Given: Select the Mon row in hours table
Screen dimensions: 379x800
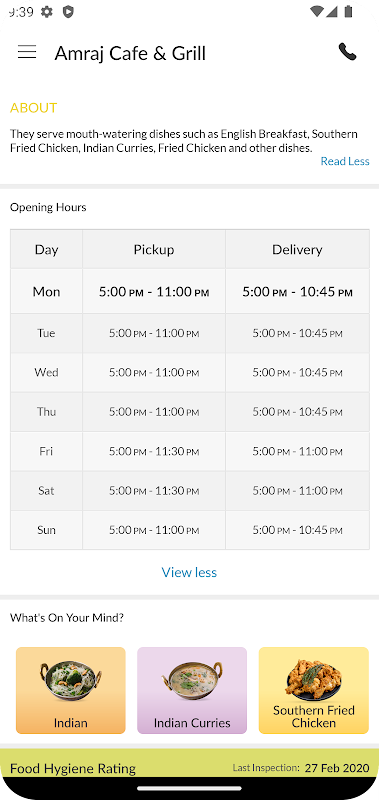Looking at the screenshot, I should coord(190,291).
